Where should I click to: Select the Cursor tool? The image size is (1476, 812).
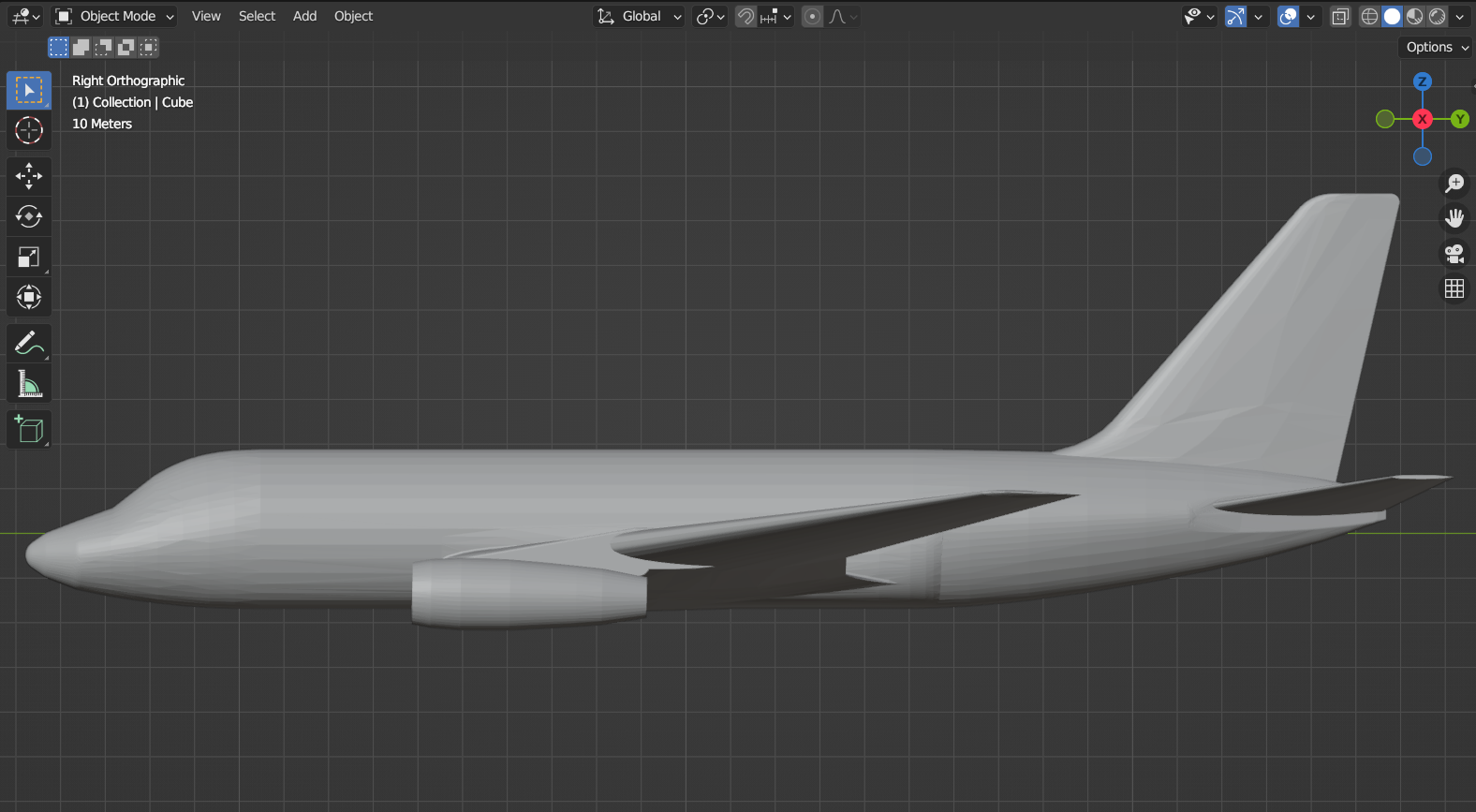29,130
